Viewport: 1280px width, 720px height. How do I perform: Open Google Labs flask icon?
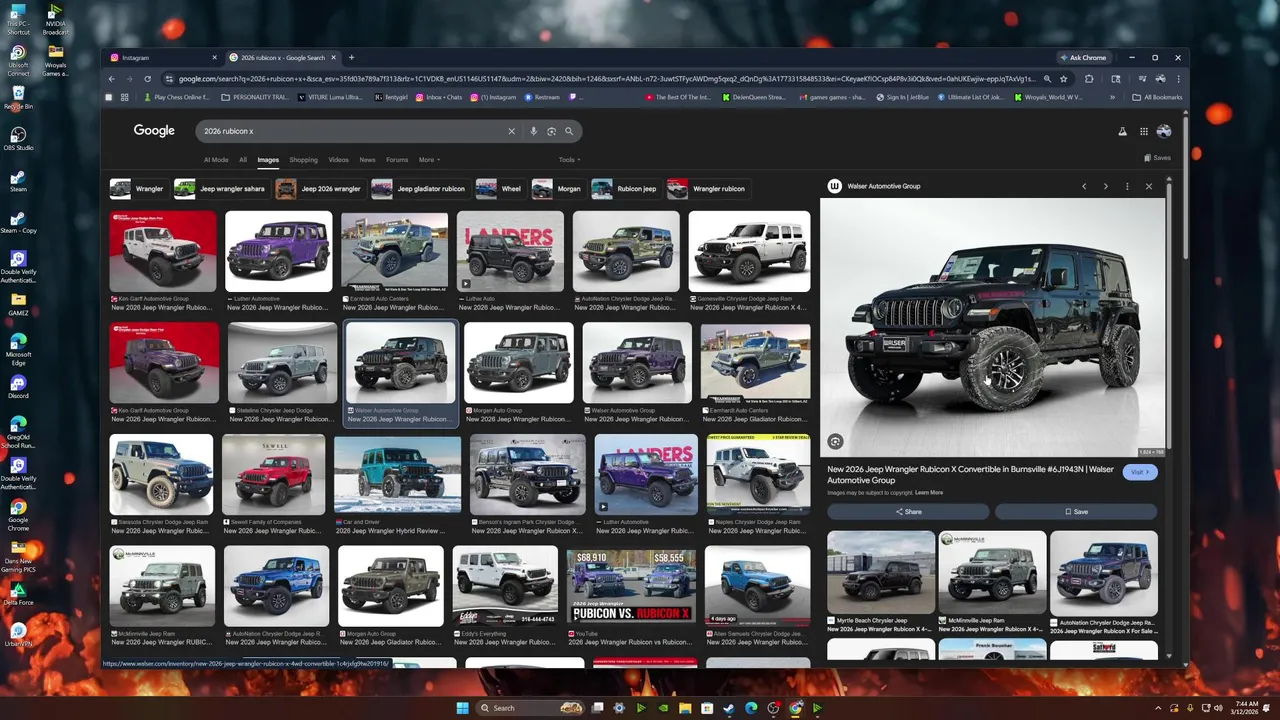(x=1122, y=131)
